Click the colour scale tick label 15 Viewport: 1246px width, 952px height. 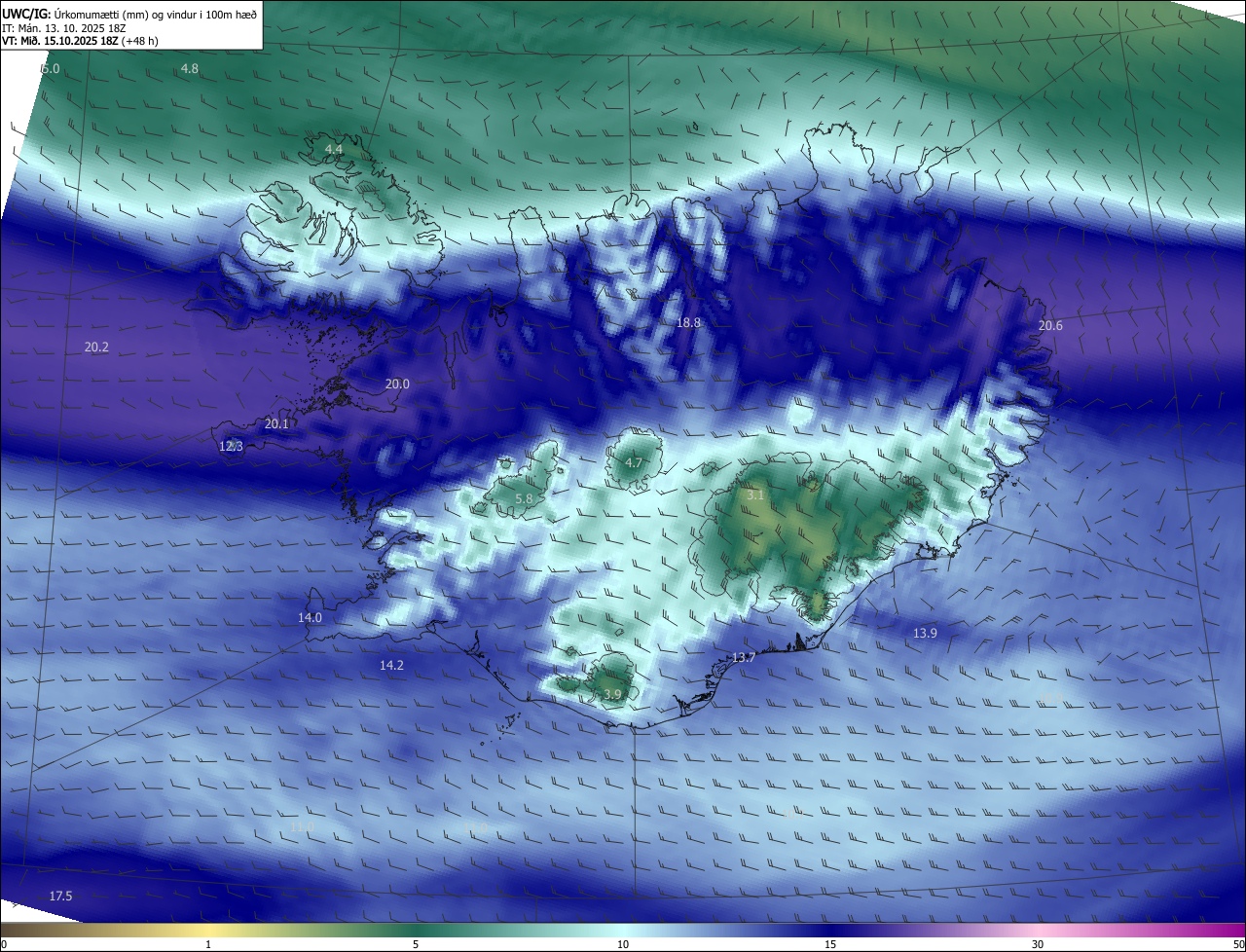830,944
